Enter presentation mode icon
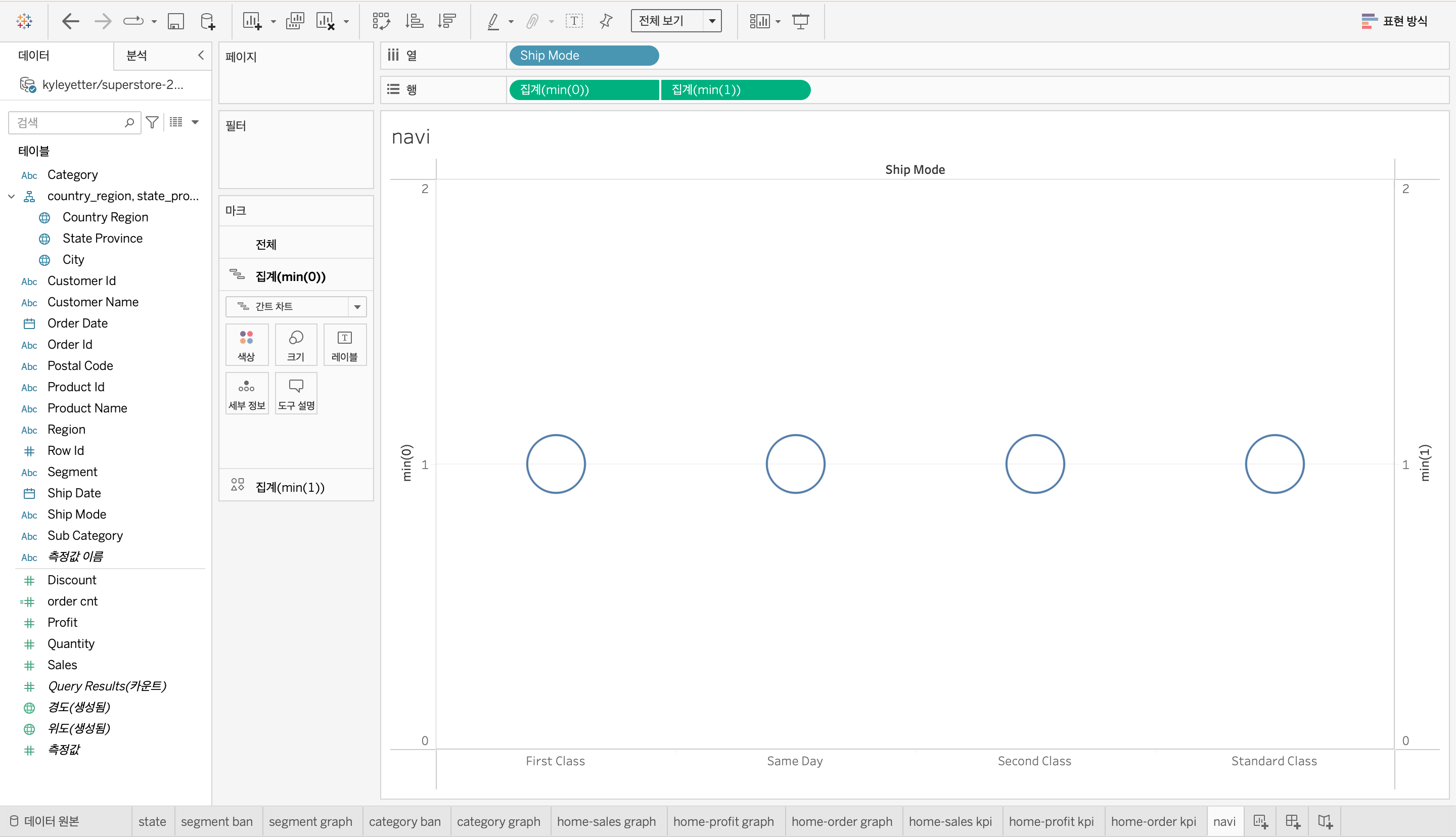 pyautogui.click(x=801, y=21)
